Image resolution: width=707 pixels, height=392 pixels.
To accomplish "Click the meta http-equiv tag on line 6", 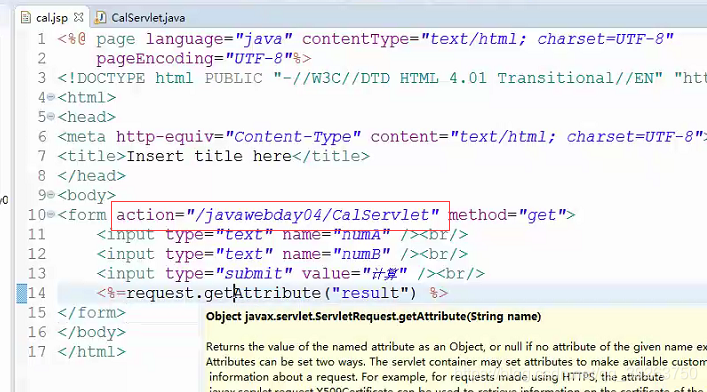I will coord(381,137).
